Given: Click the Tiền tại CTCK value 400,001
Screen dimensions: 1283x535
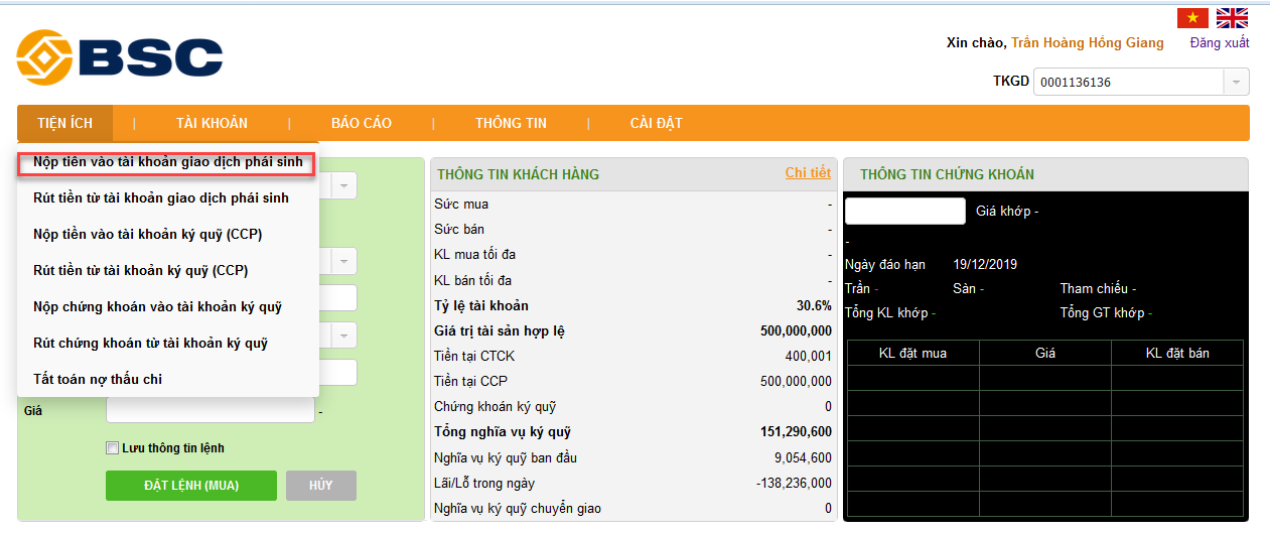Looking at the screenshot, I should (808, 356).
